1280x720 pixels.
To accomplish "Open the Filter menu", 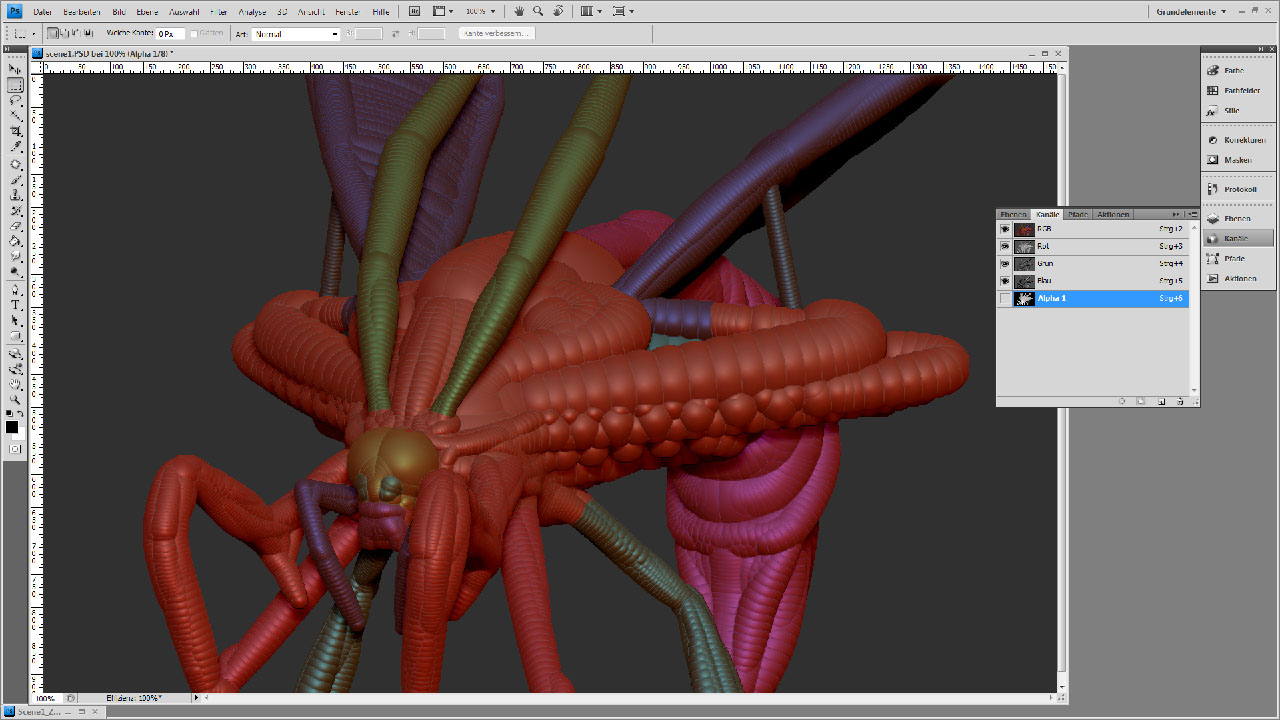I will [x=219, y=11].
